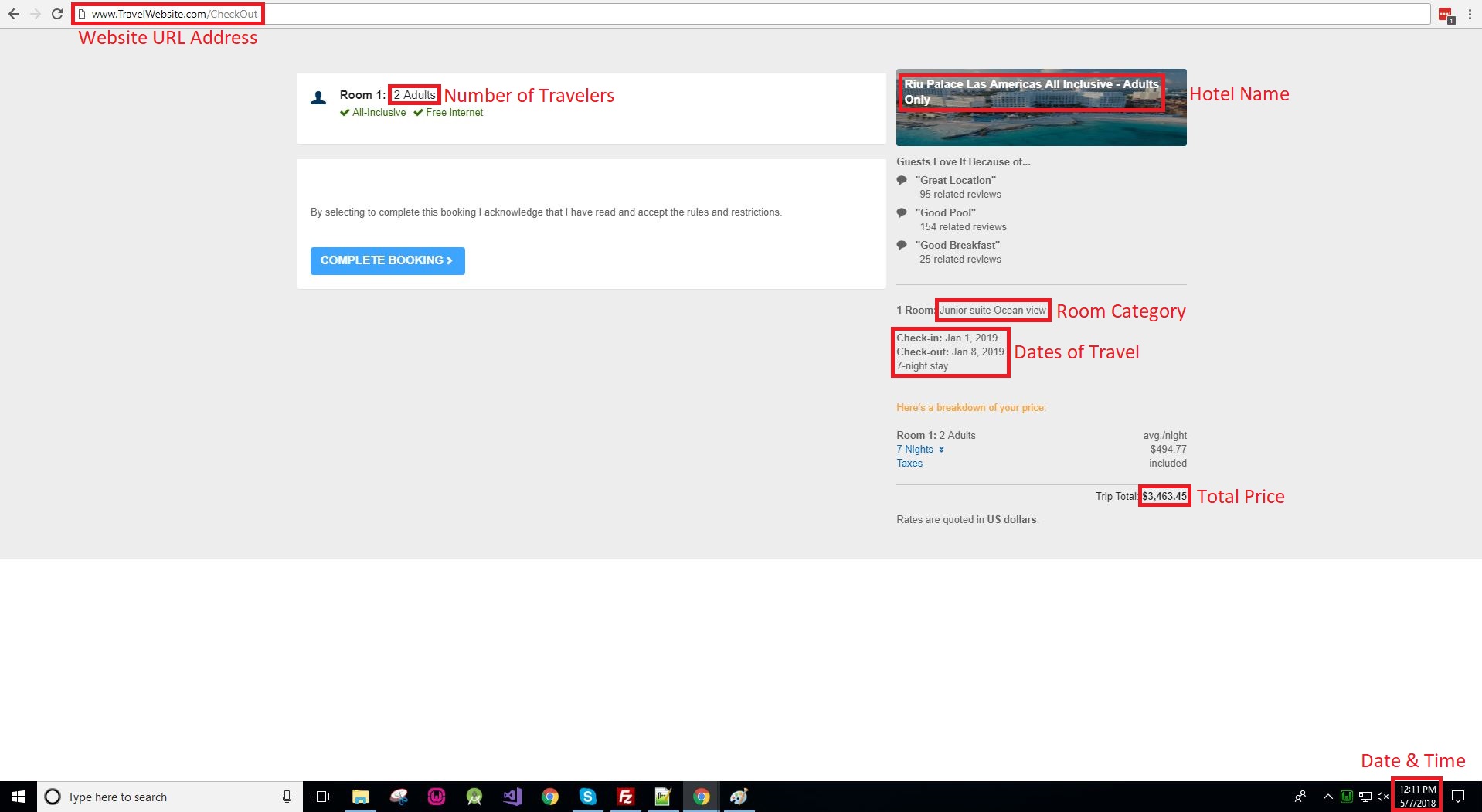Screen dimensions: 1482x812
Task: Open the Chrome three-dot menu
Action: 1470,14
